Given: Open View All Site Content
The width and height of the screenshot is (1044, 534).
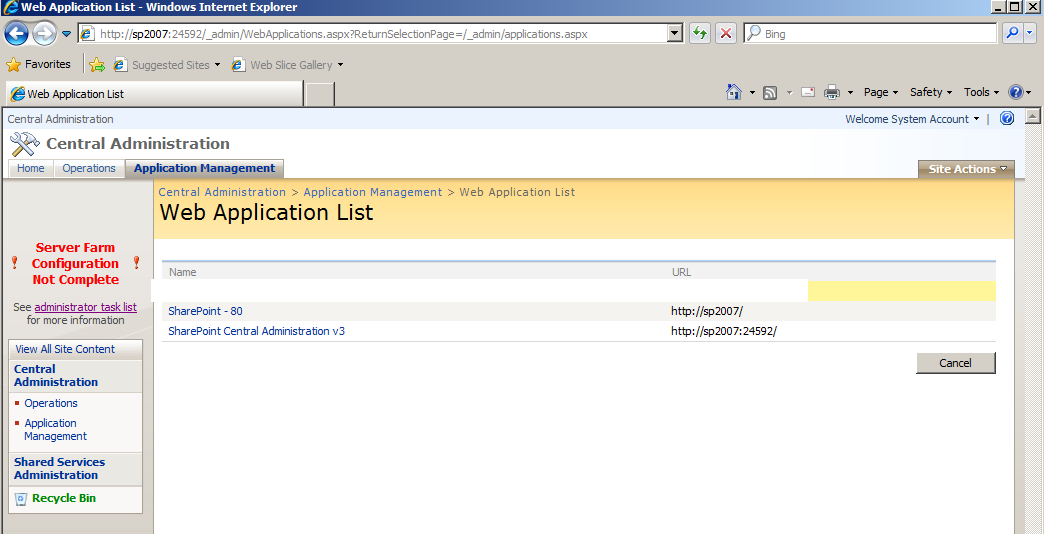Looking at the screenshot, I should [x=65, y=349].
